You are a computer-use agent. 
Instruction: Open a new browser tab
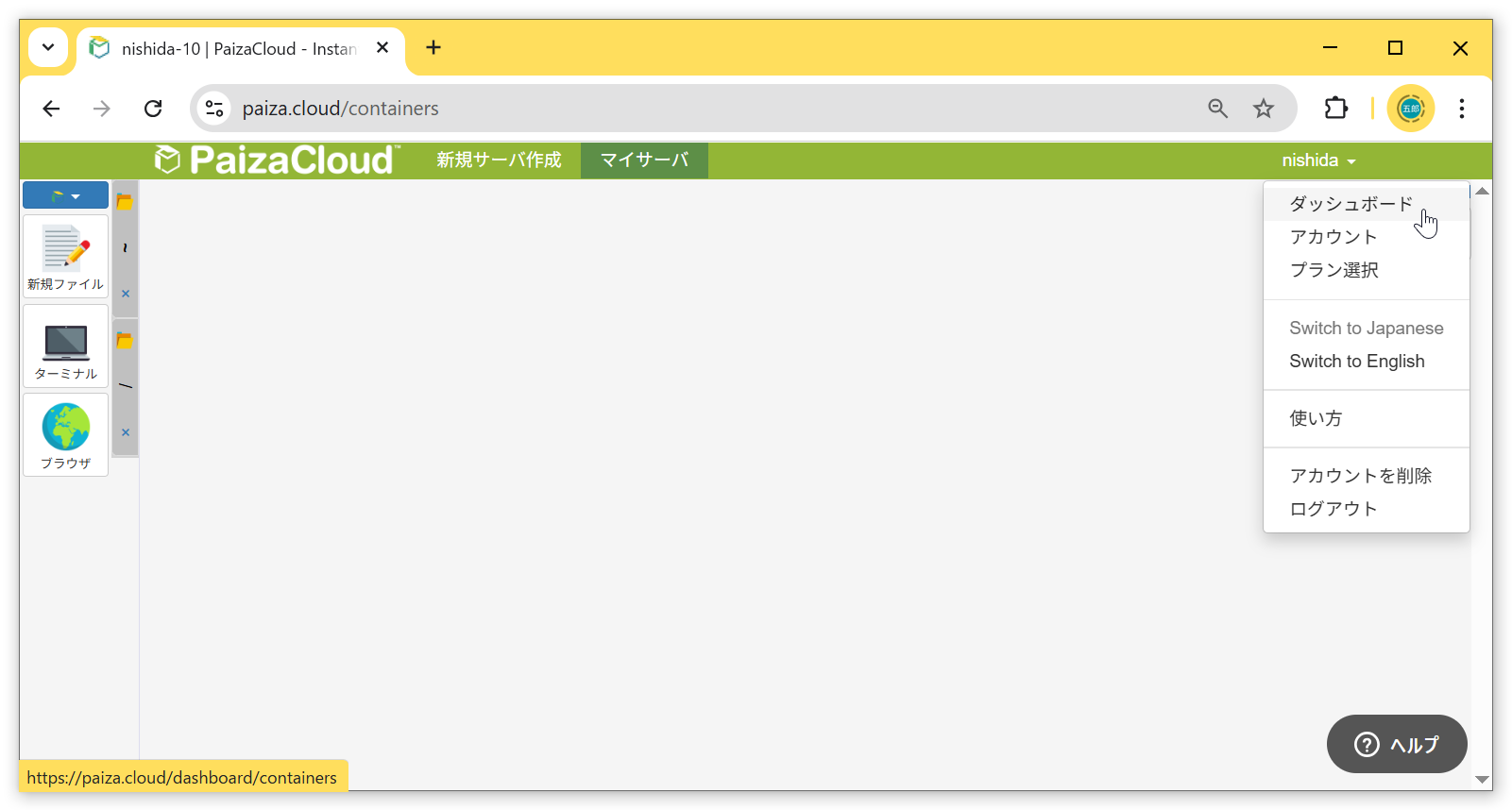point(433,47)
